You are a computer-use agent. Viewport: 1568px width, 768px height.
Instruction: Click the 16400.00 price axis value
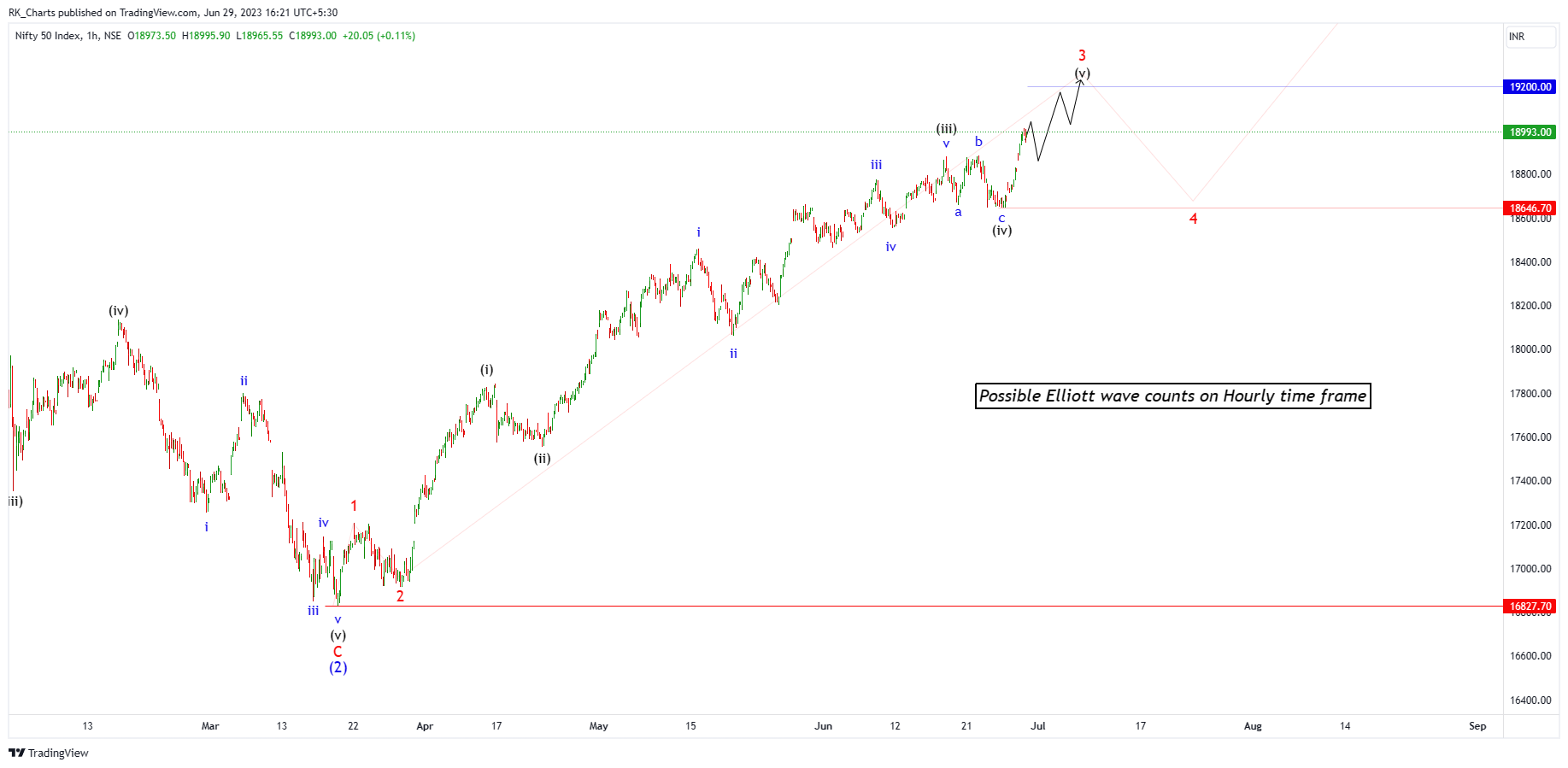(1530, 701)
